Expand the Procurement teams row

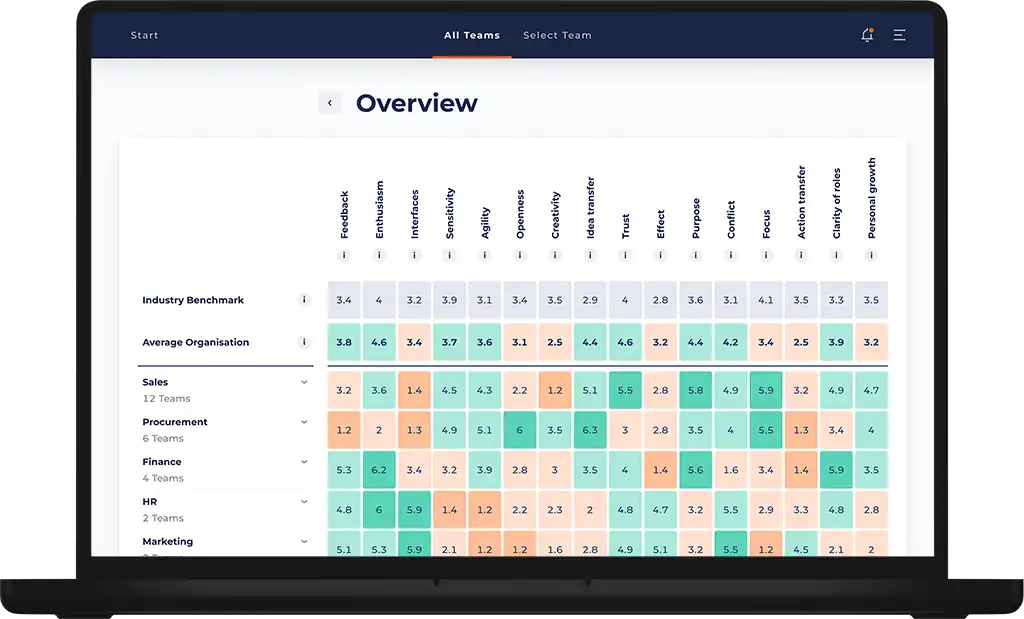tap(304, 422)
